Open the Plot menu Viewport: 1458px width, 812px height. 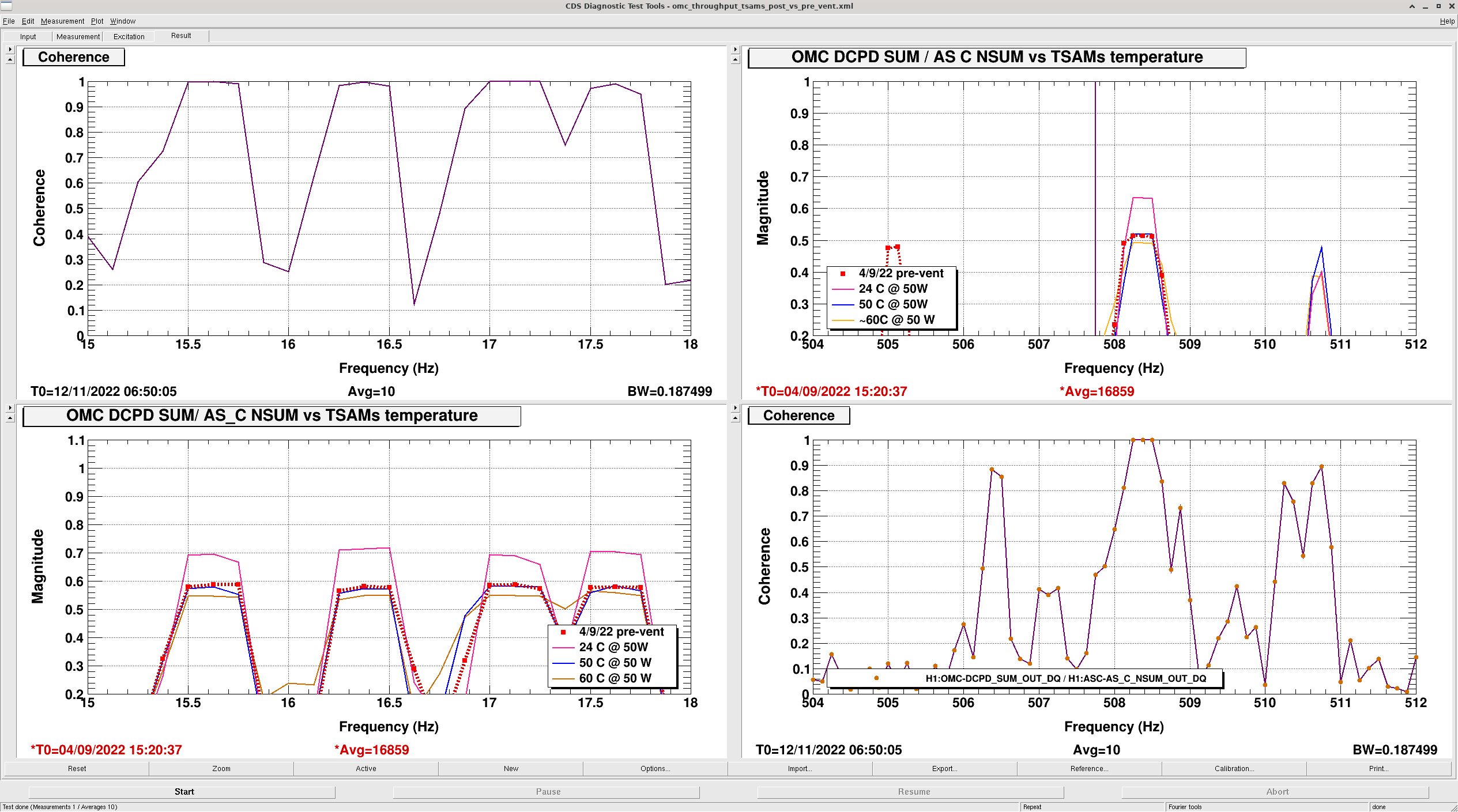tap(97, 21)
